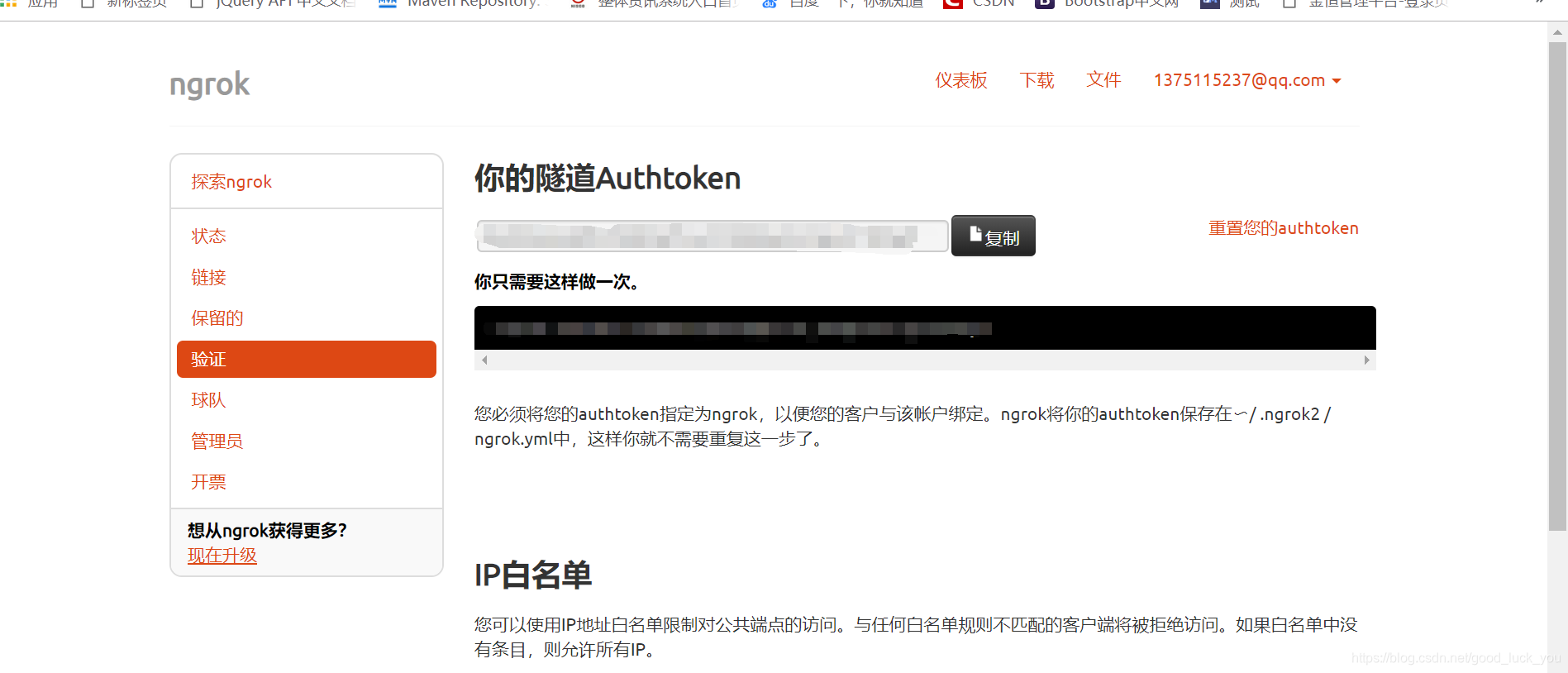Open the CSDN bookmark
Image resolution: width=1568 pixels, height=673 pixels.
979,3
